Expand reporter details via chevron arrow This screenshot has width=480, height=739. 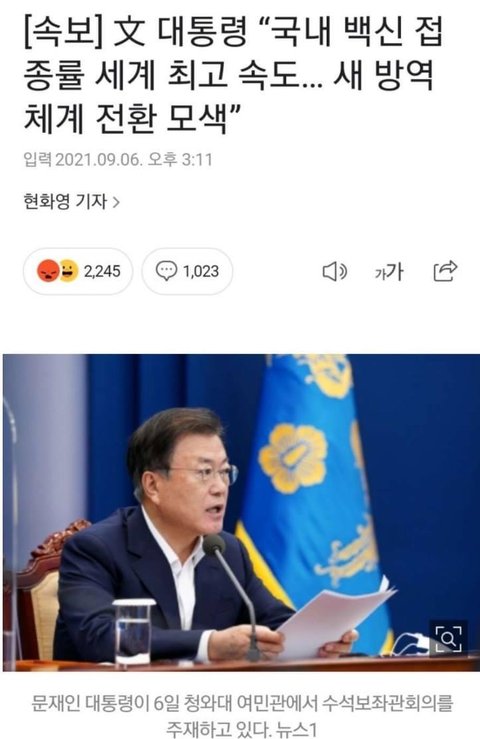(116, 202)
